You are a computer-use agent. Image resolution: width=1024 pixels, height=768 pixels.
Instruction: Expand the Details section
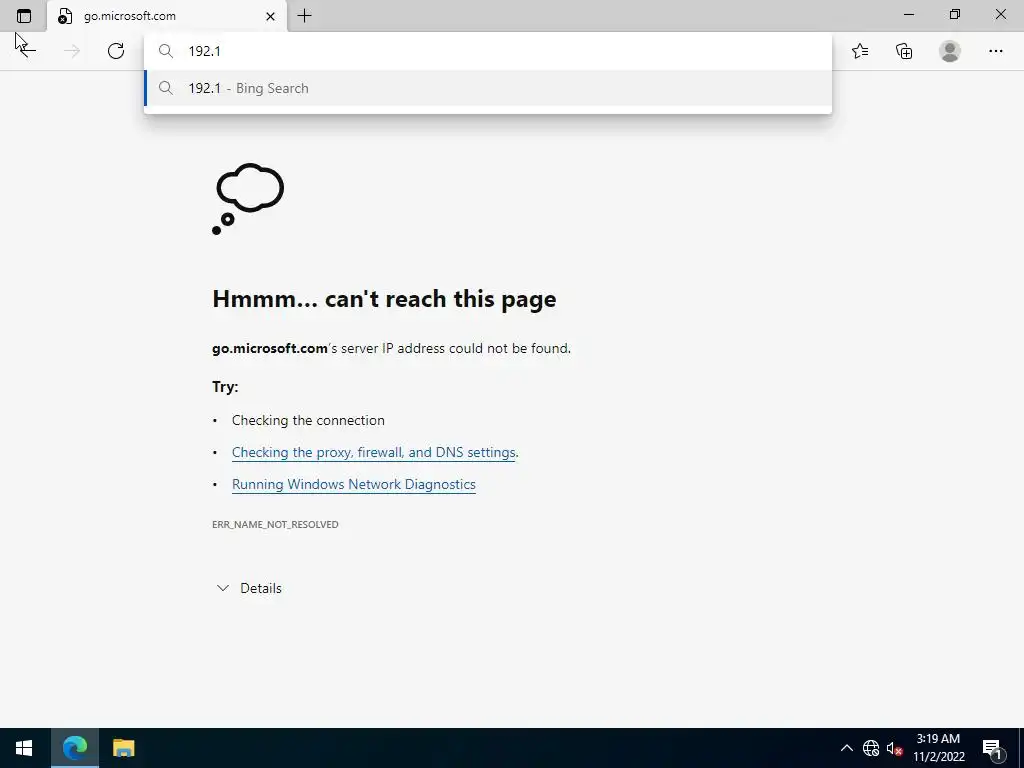click(x=249, y=588)
